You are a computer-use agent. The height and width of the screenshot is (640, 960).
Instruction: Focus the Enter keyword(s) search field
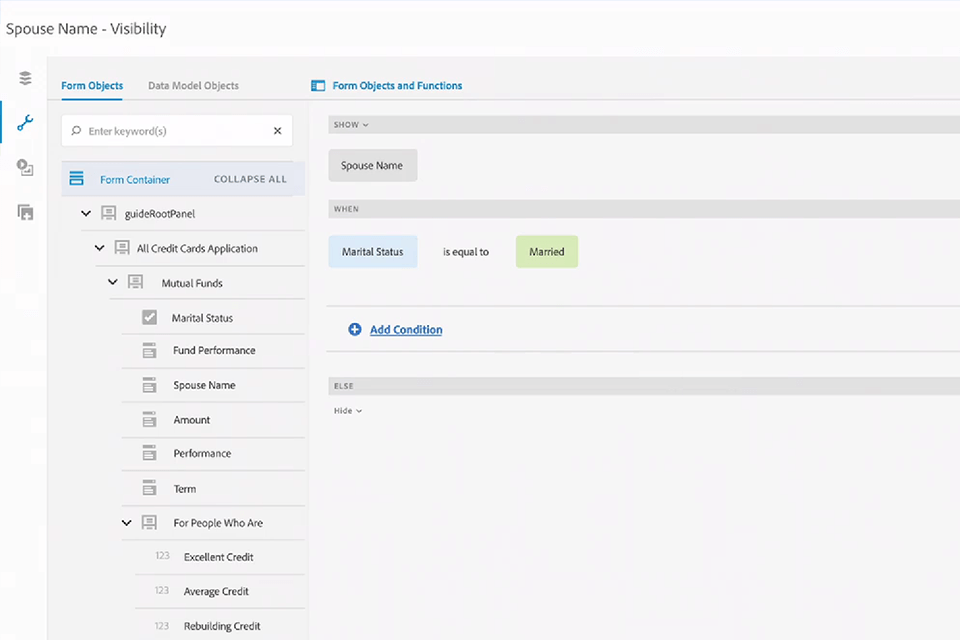tap(177, 130)
